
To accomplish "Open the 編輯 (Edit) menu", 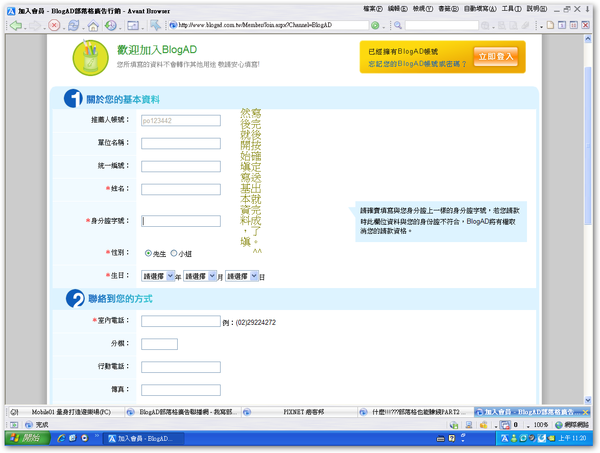I will pyautogui.click(x=398, y=9).
